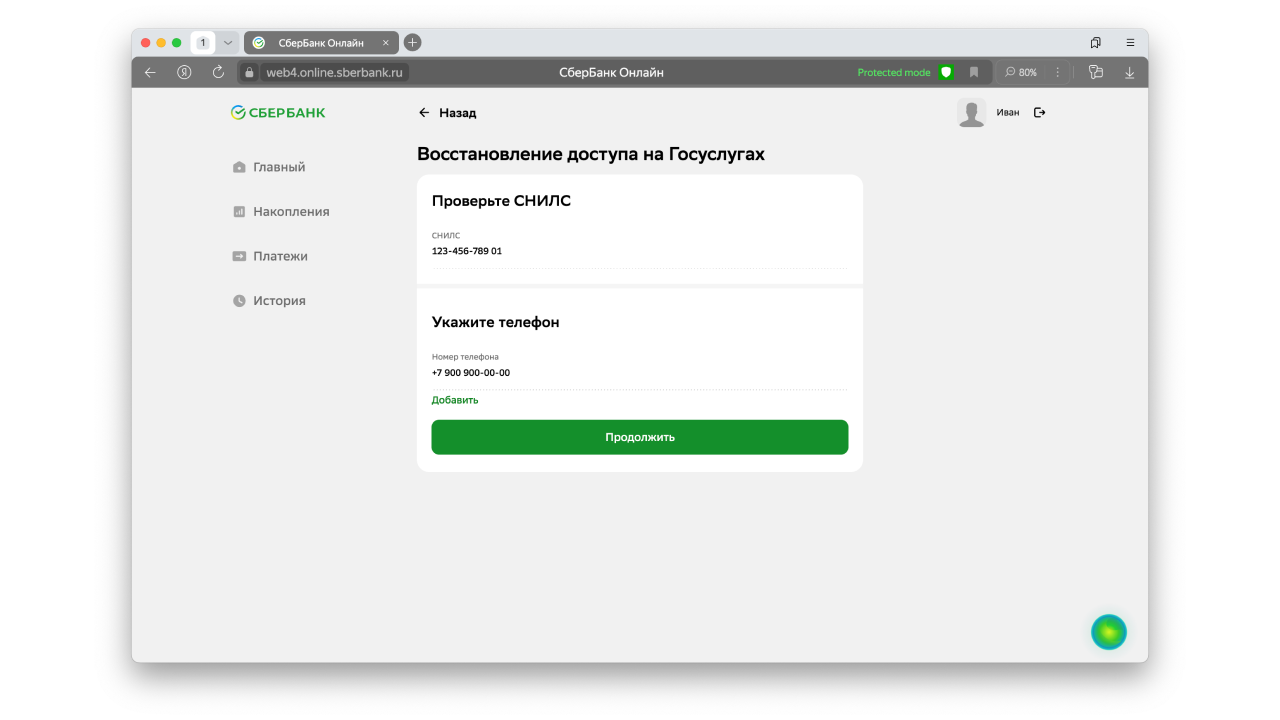Image resolution: width=1280 pixels, height=720 pixels.
Task: Bookmark the page with the flag icon
Action: pyautogui.click(x=974, y=72)
